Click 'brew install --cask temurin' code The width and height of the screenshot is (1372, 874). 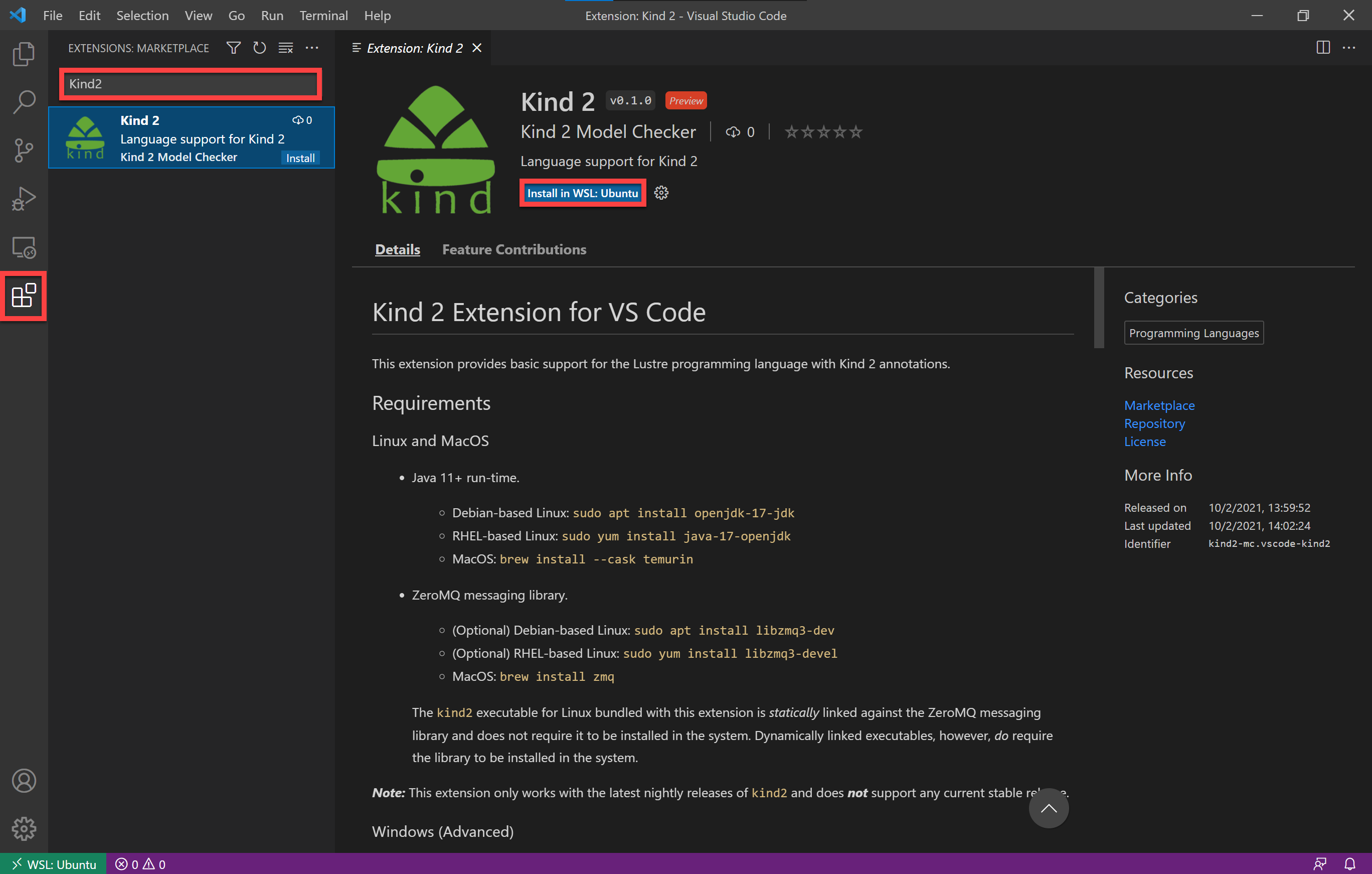point(596,559)
